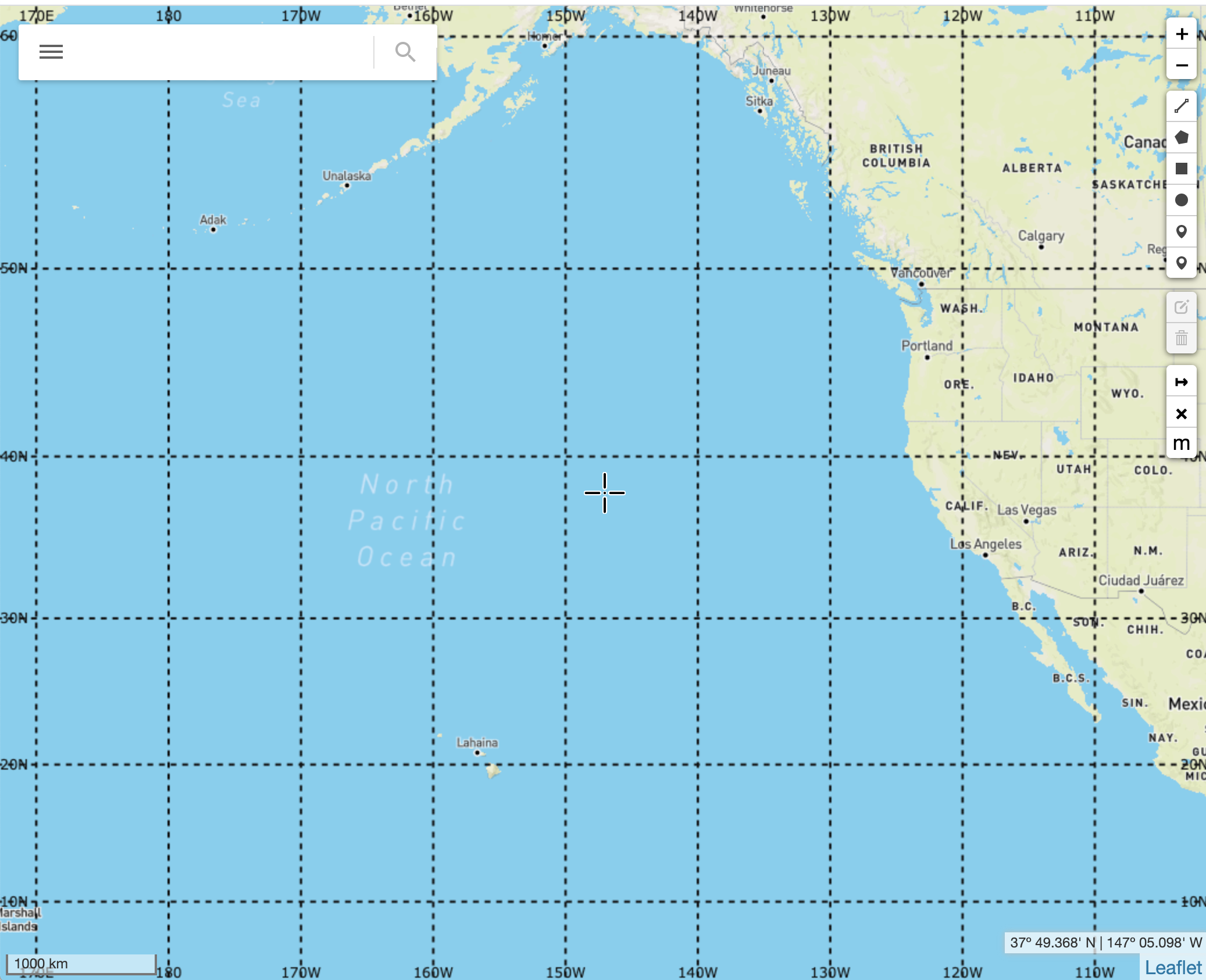Focus the search text field
The width and height of the screenshot is (1206, 980).
[x=224, y=52]
